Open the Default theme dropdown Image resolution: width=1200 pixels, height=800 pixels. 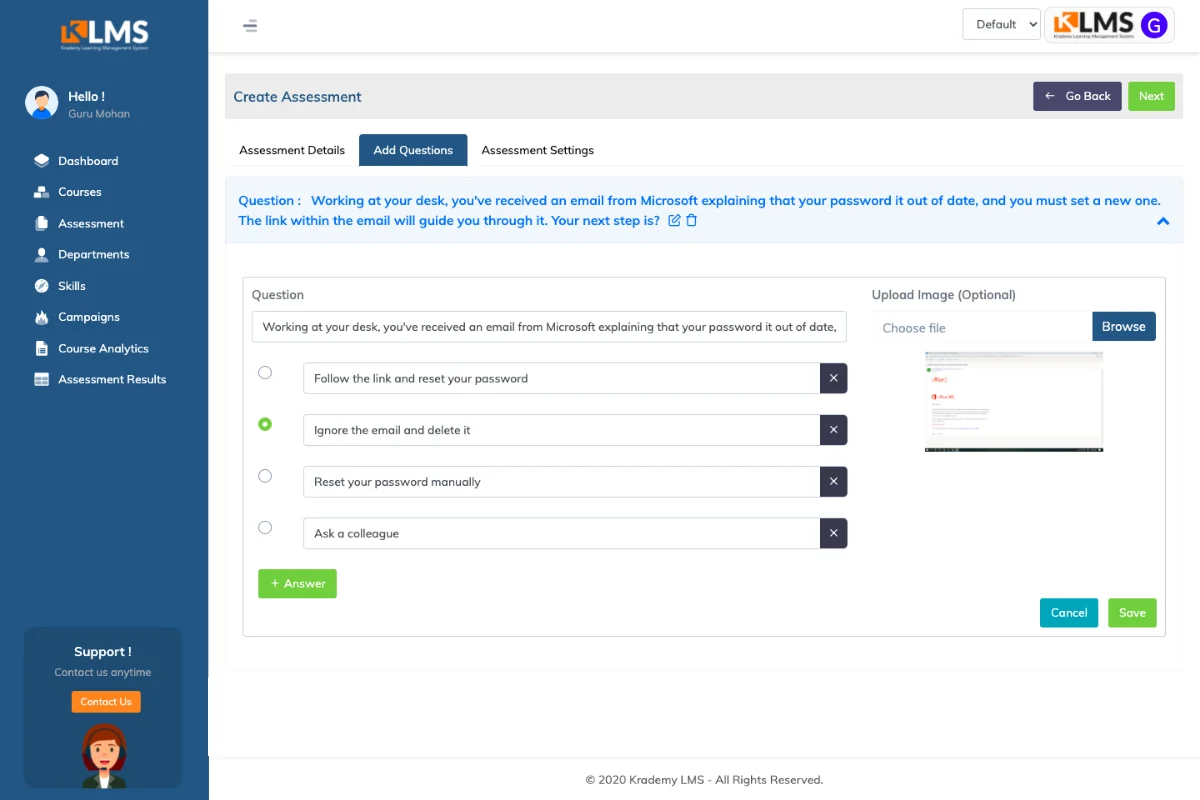(x=1002, y=24)
